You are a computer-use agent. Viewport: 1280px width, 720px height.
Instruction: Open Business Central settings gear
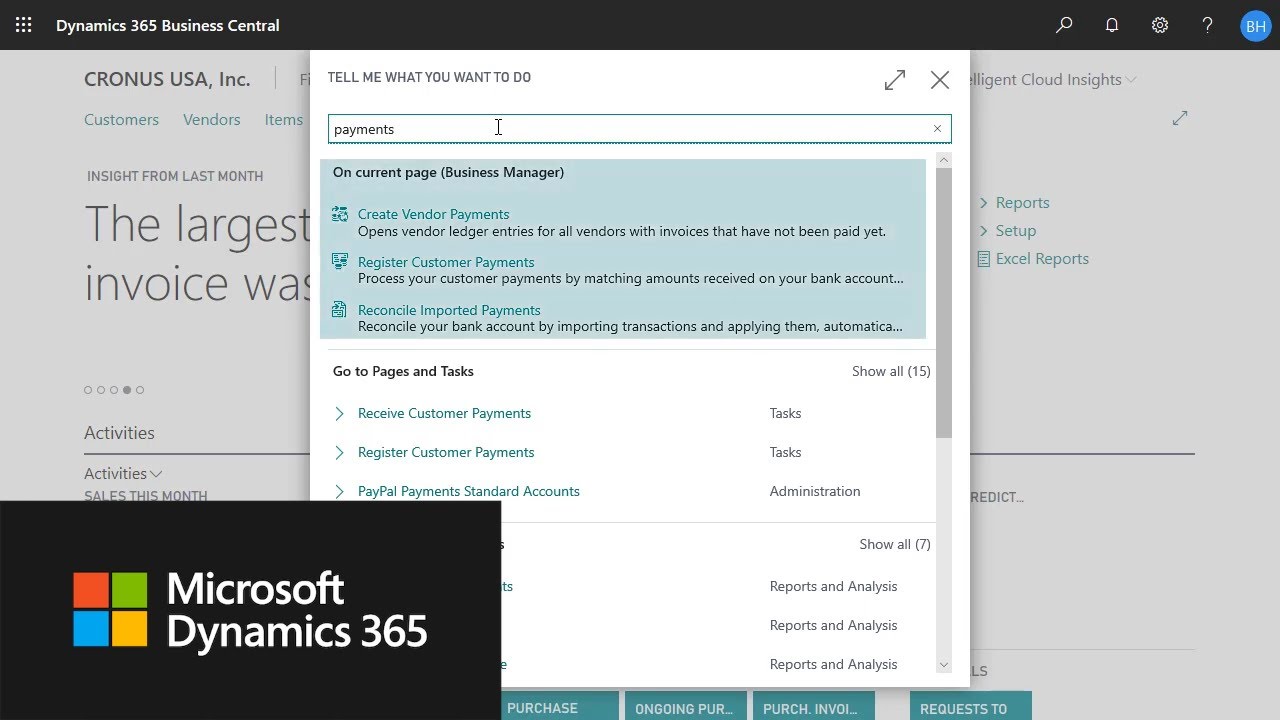1160,25
